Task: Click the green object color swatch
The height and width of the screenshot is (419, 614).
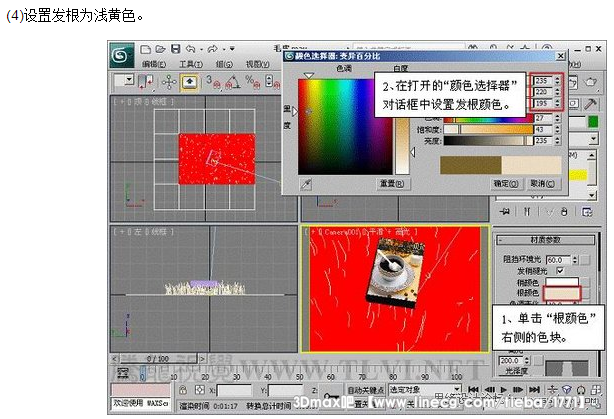Action: click(x=593, y=122)
